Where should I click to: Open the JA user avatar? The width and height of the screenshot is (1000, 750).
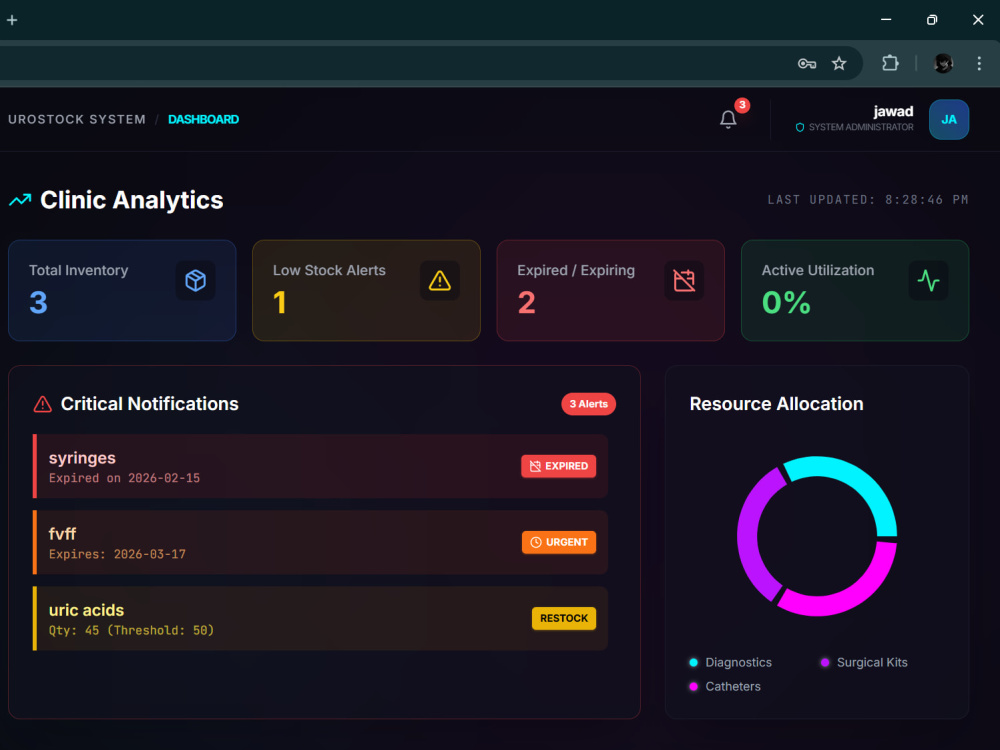tap(948, 119)
